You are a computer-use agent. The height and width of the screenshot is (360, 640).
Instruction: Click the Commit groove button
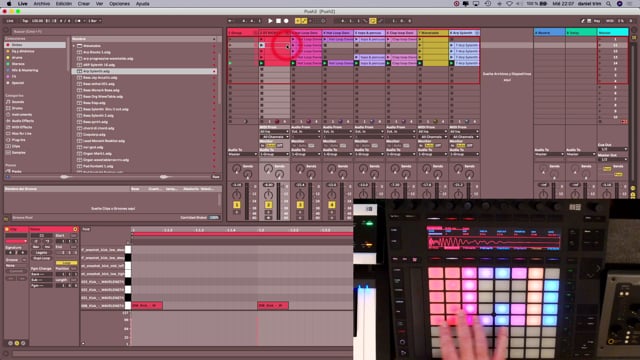tap(16, 271)
